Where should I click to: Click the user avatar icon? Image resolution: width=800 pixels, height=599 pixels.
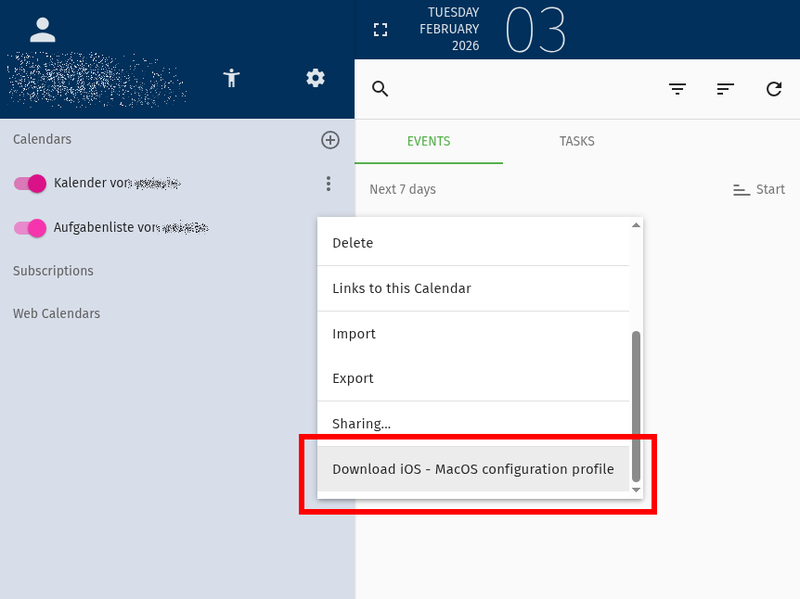pos(42,27)
